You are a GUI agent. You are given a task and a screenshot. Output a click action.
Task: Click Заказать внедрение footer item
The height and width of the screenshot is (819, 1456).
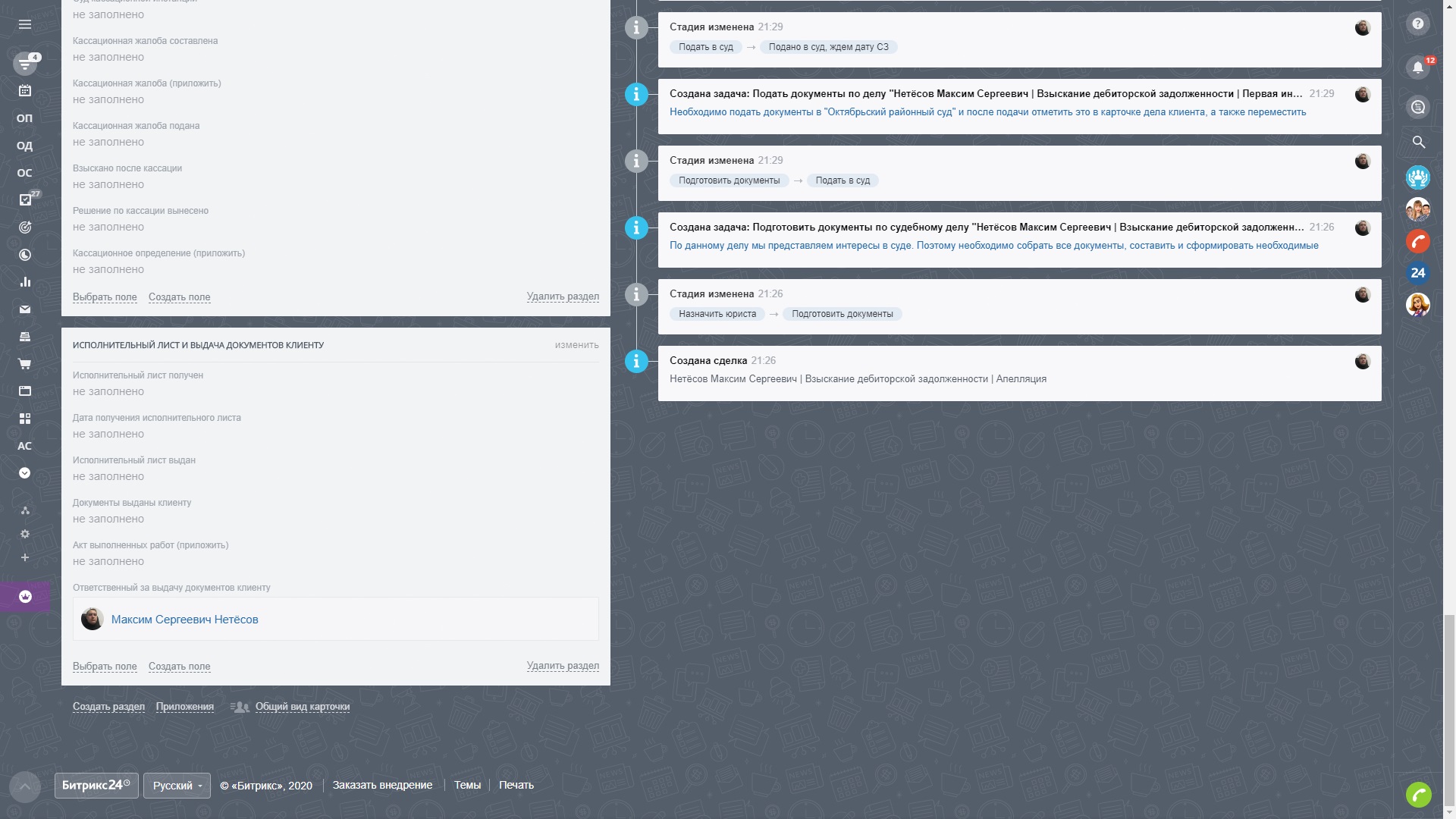[x=382, y=786]
